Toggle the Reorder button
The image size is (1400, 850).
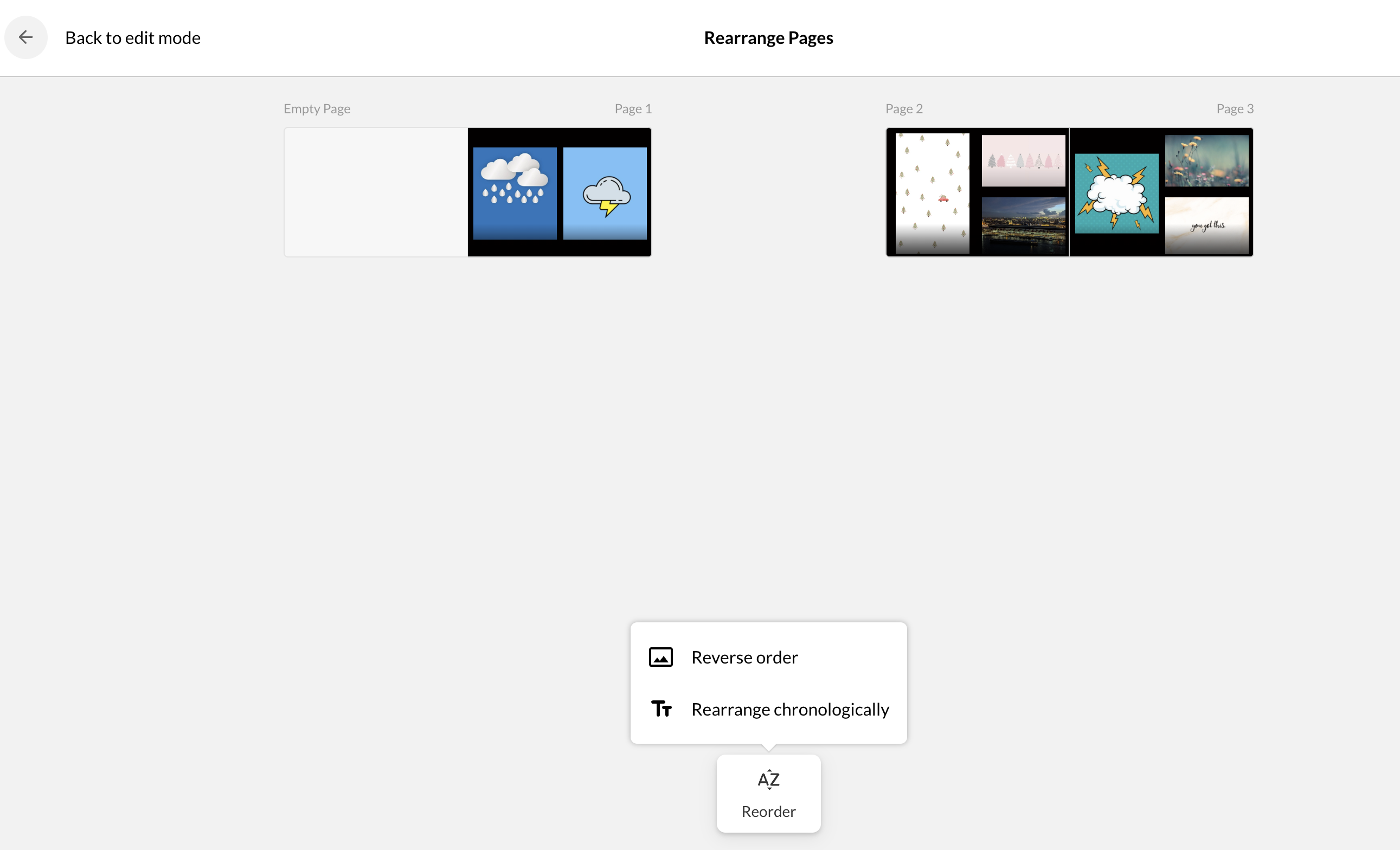[x=768, y=794]
